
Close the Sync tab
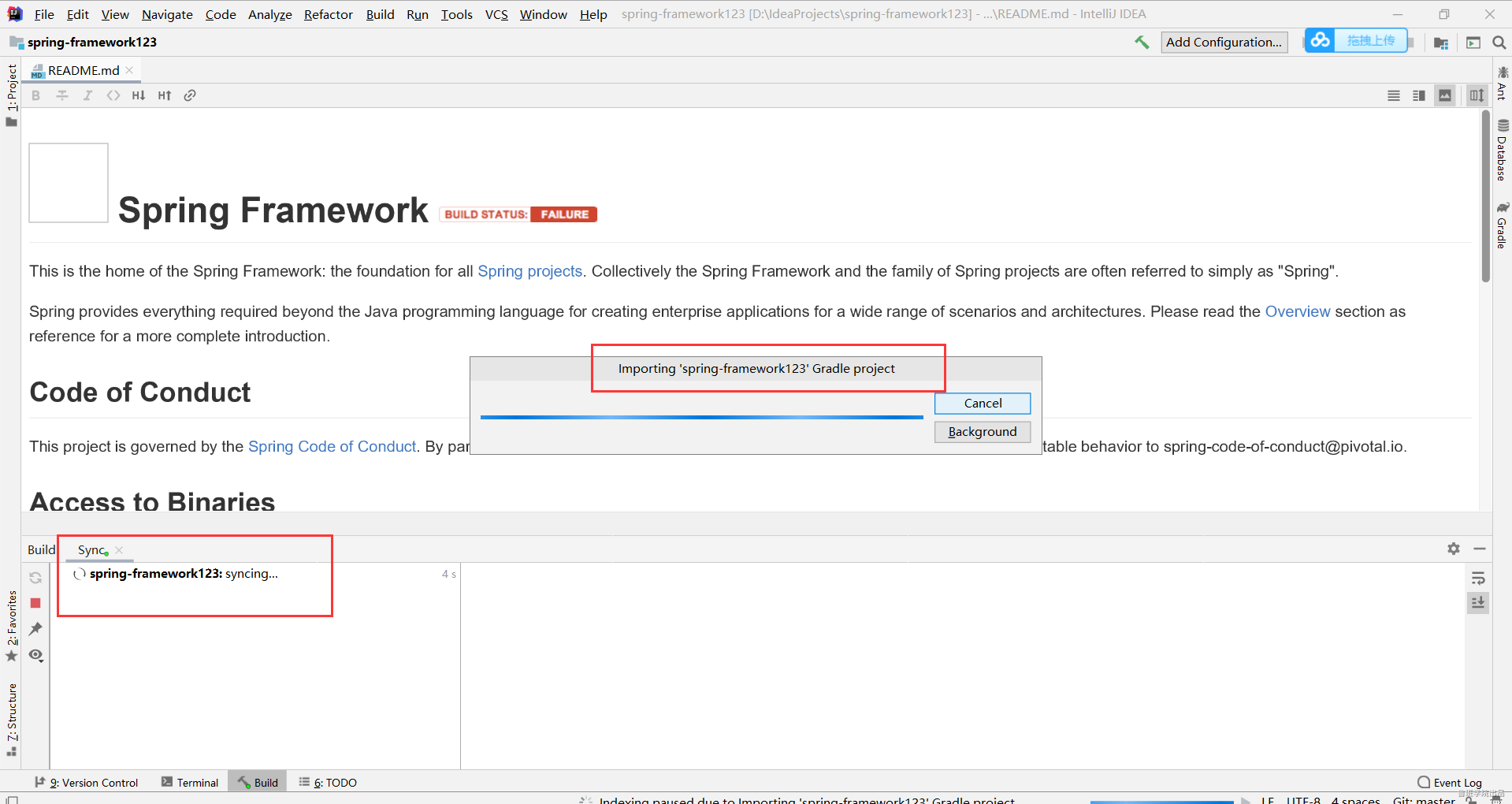pos(119,550)
